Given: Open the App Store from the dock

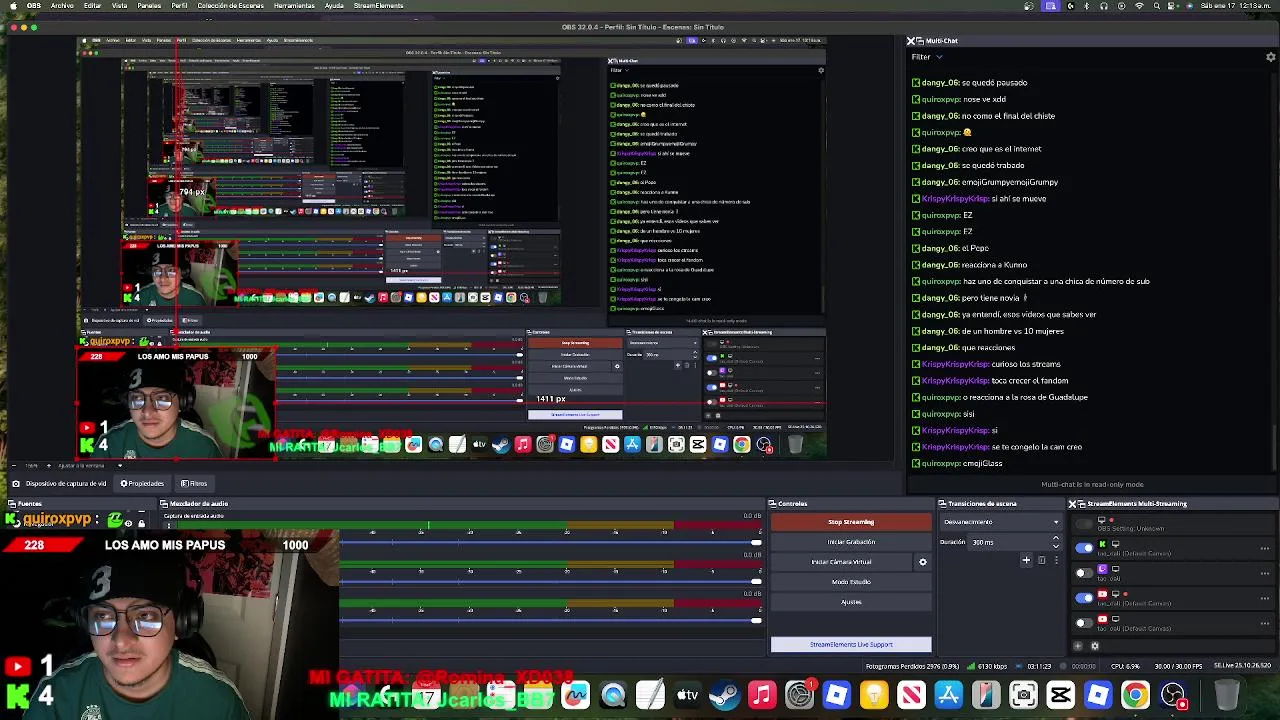Looking at the screenshot, I should tap(949, 695).
